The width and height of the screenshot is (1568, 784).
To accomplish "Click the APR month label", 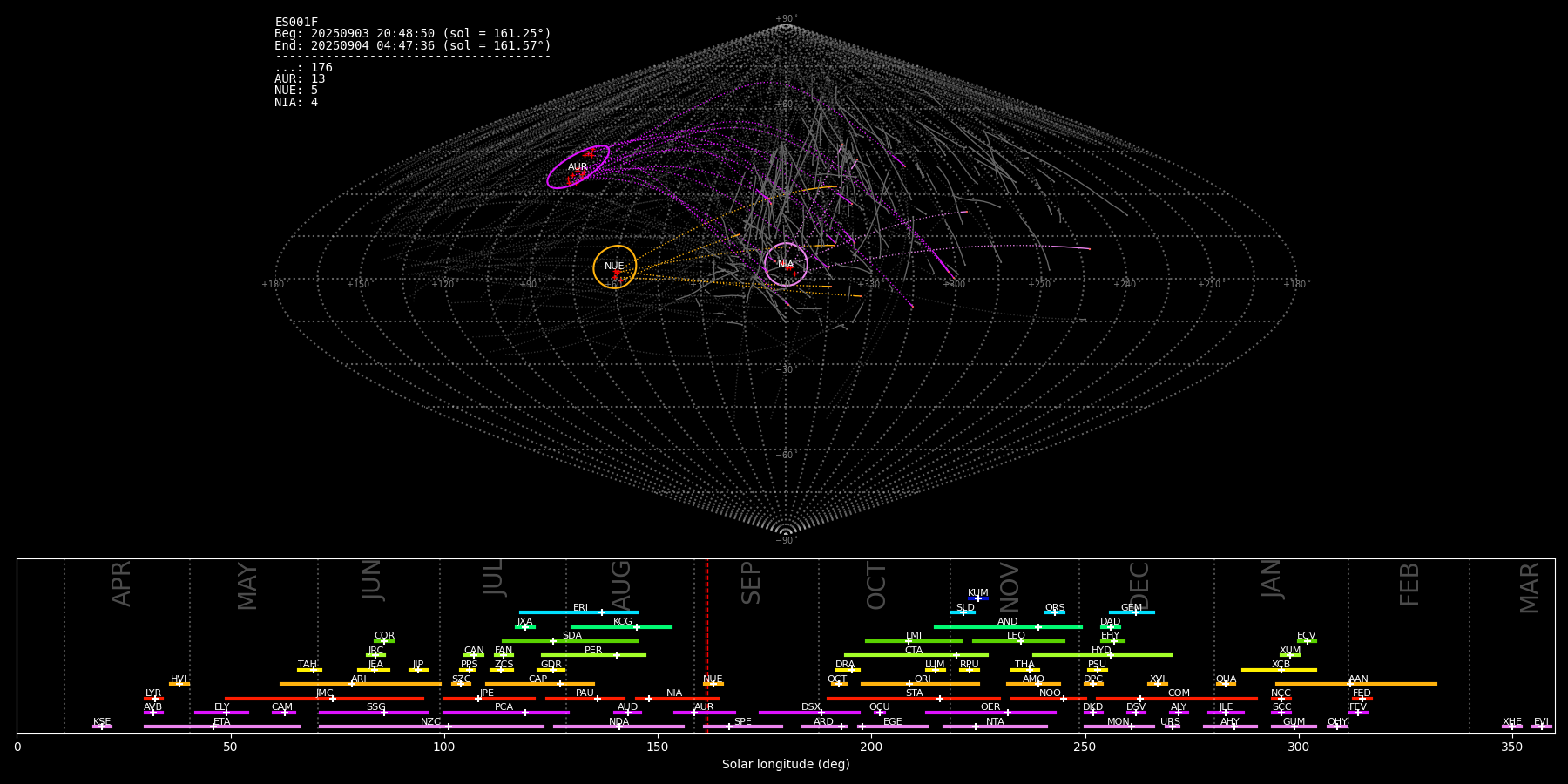I will [121, 584].
